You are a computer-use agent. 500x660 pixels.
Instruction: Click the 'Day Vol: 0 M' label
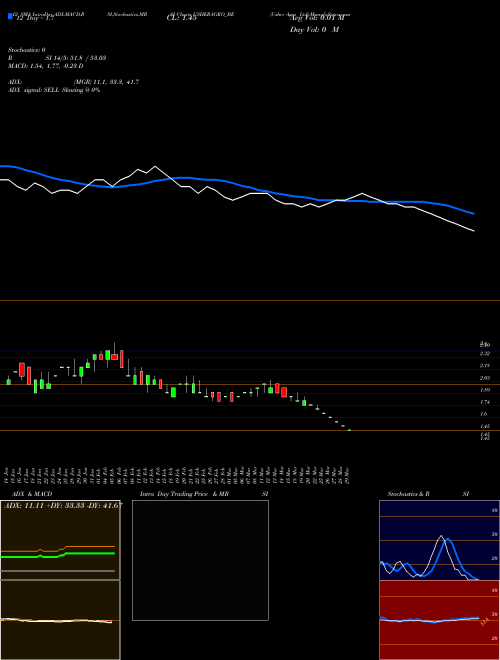pyautogui.click(x=314, y=30)
